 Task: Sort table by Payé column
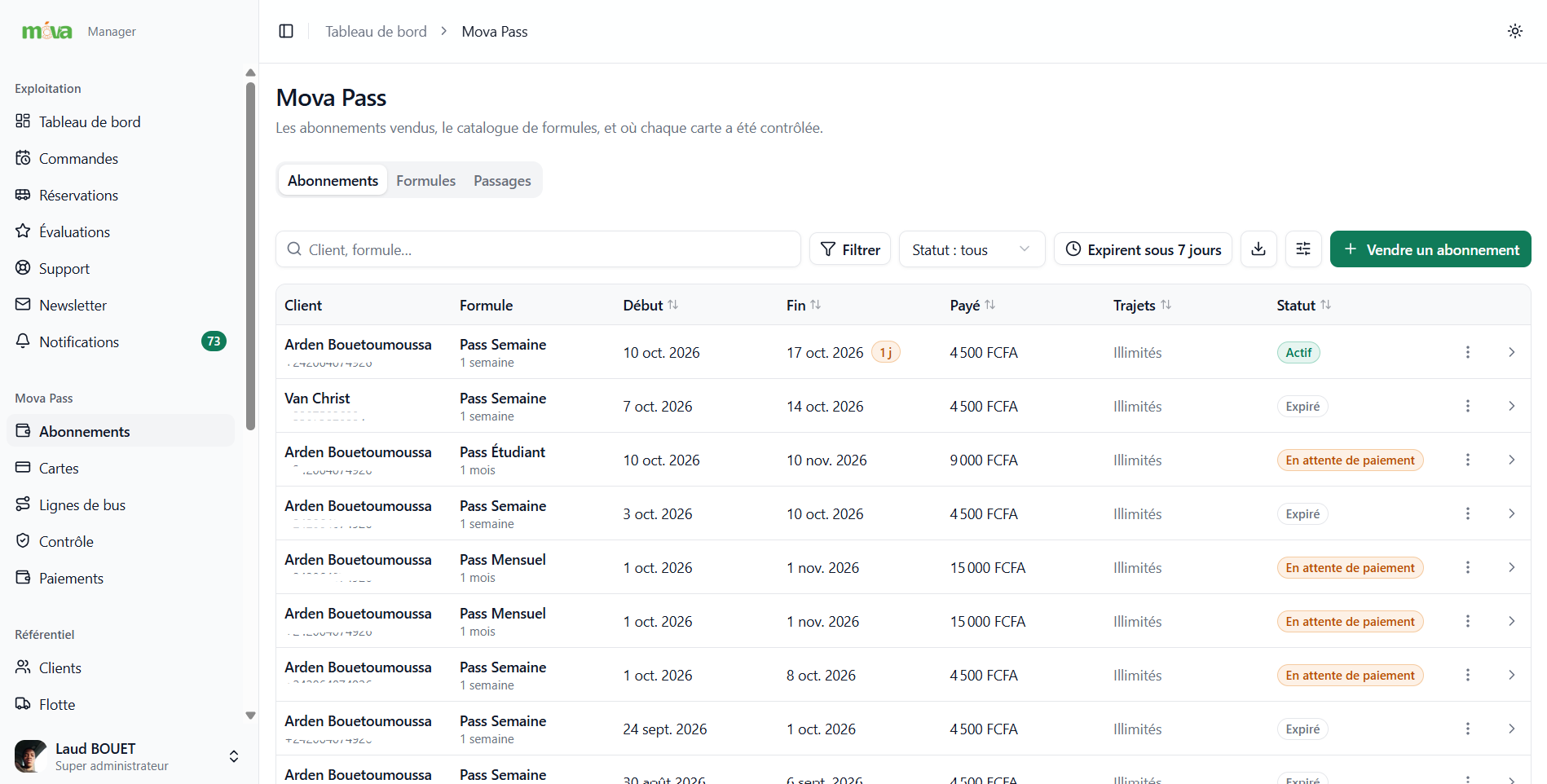coord(972,305)
